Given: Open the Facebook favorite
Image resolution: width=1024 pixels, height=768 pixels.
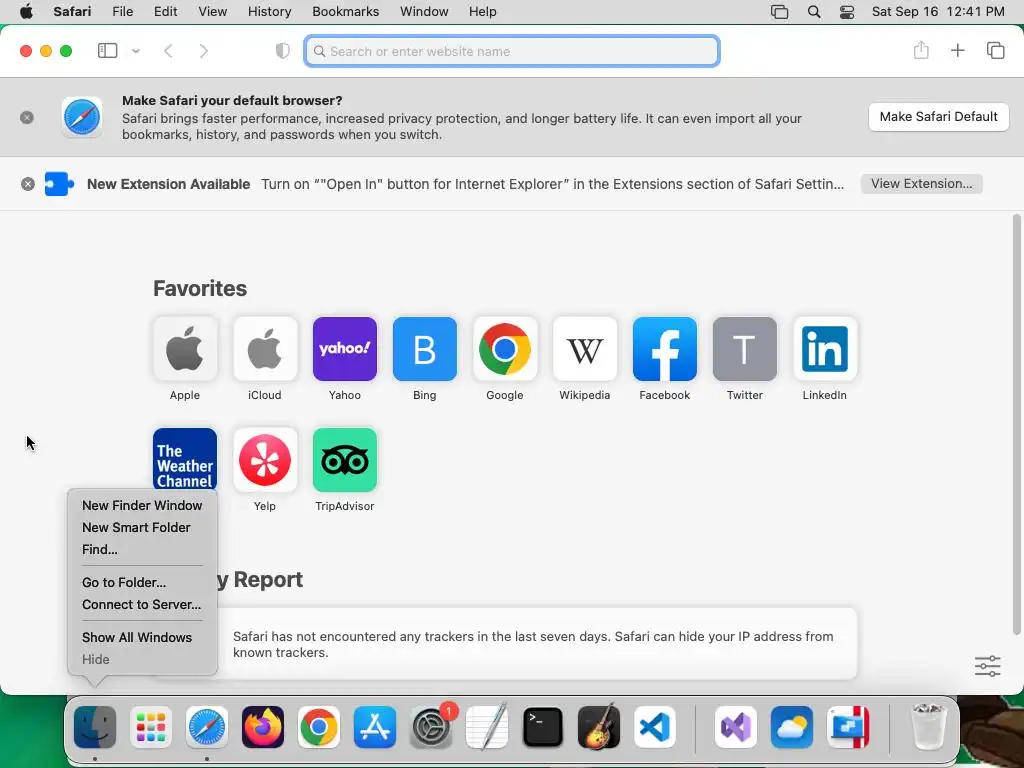Looking at the screenshot, I should 665,349.
